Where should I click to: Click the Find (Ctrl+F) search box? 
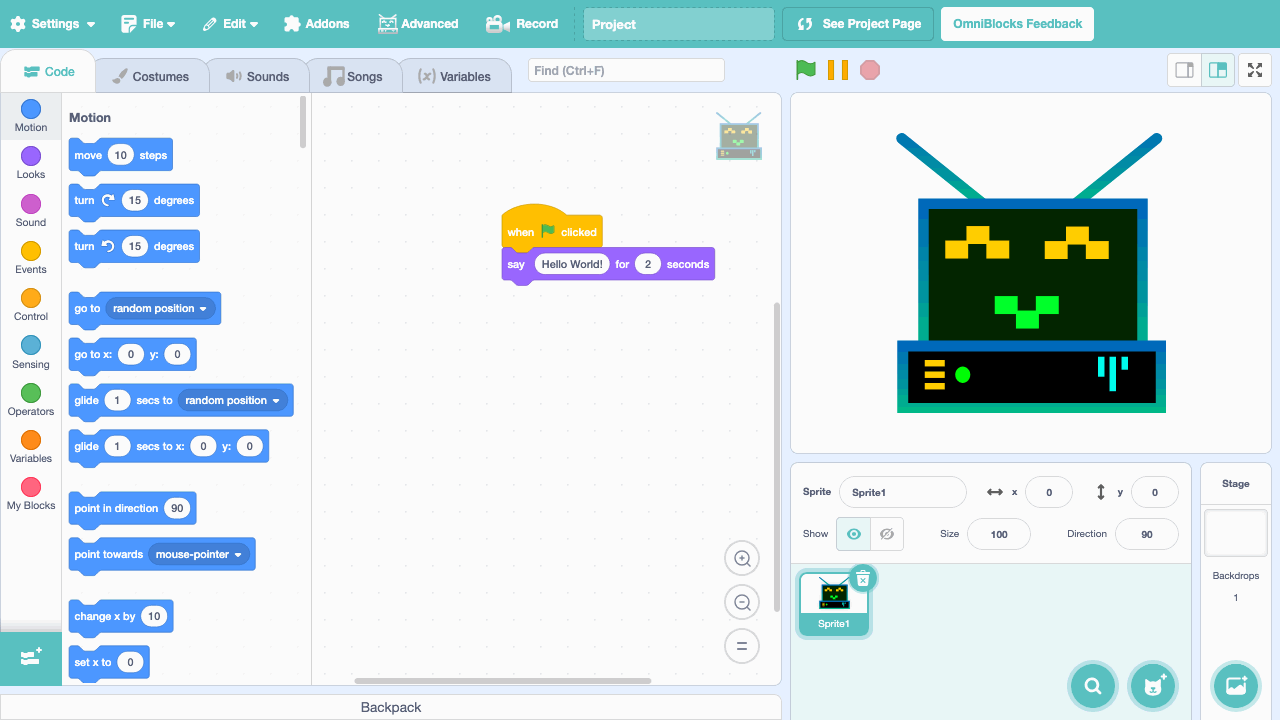pos(626,70)
